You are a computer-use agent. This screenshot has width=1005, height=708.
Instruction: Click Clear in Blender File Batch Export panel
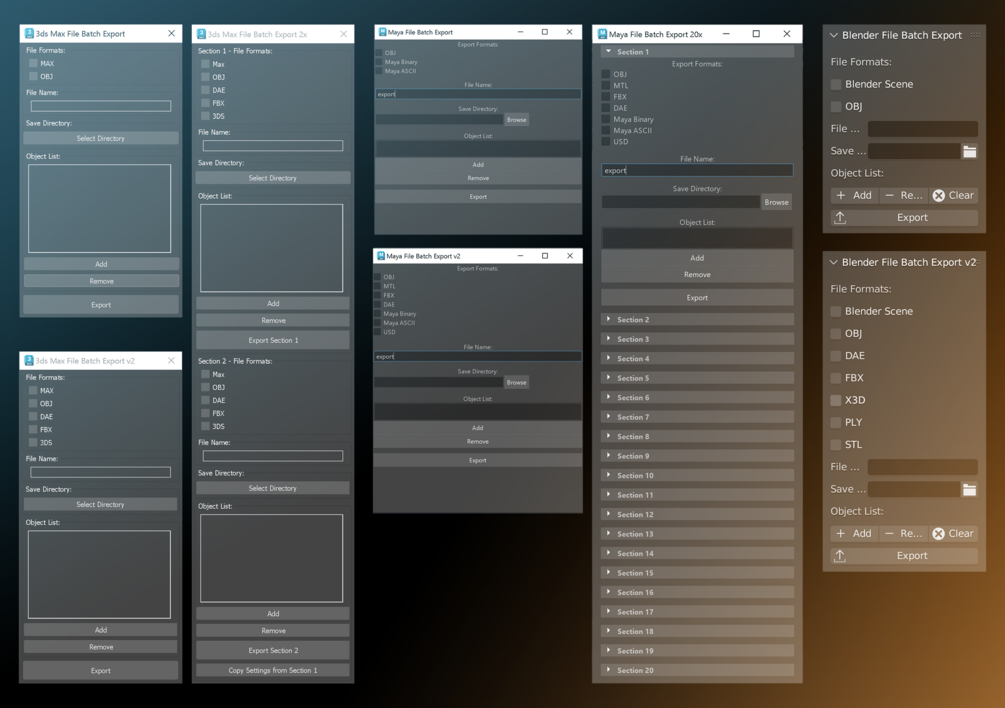(x=953, y=195)
